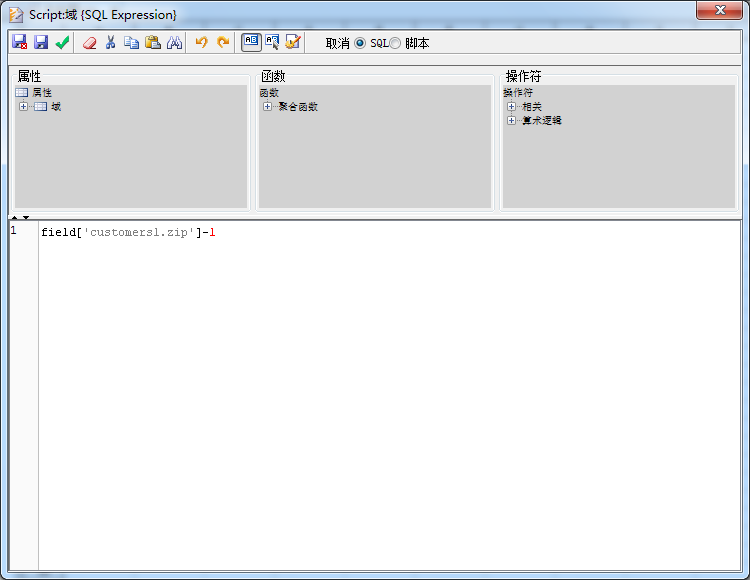This screenshot has width=750, height=580.
Task: Click the panel collapse arrows above the editor
Action: pyautogui.click(x=20, y=217)
